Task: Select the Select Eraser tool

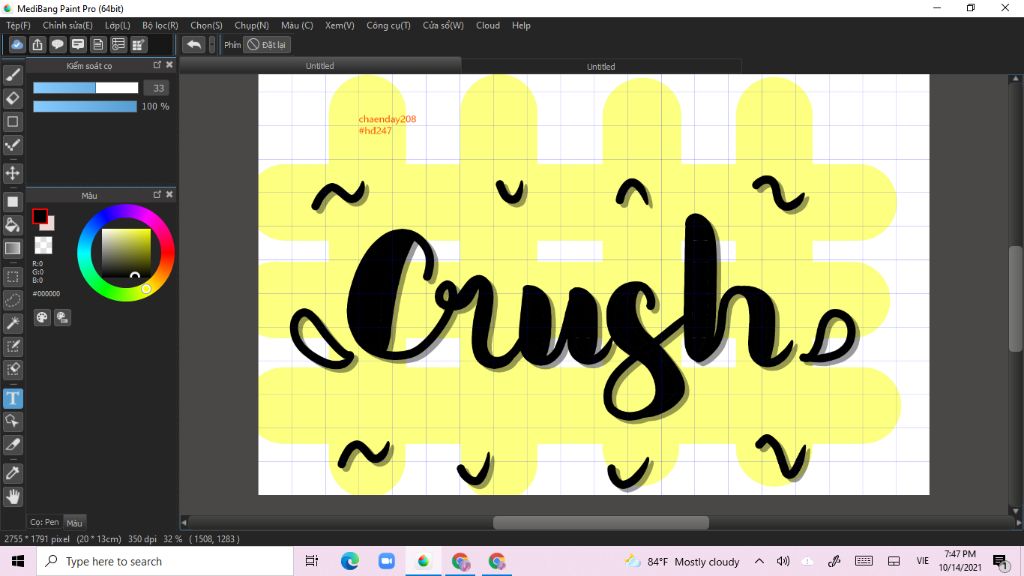Action: coord(12,369)
